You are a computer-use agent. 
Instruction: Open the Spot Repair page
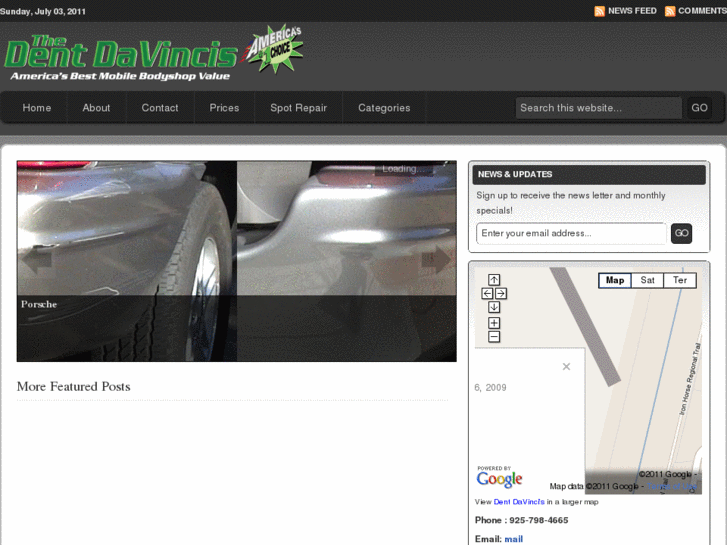click(299, 108)
